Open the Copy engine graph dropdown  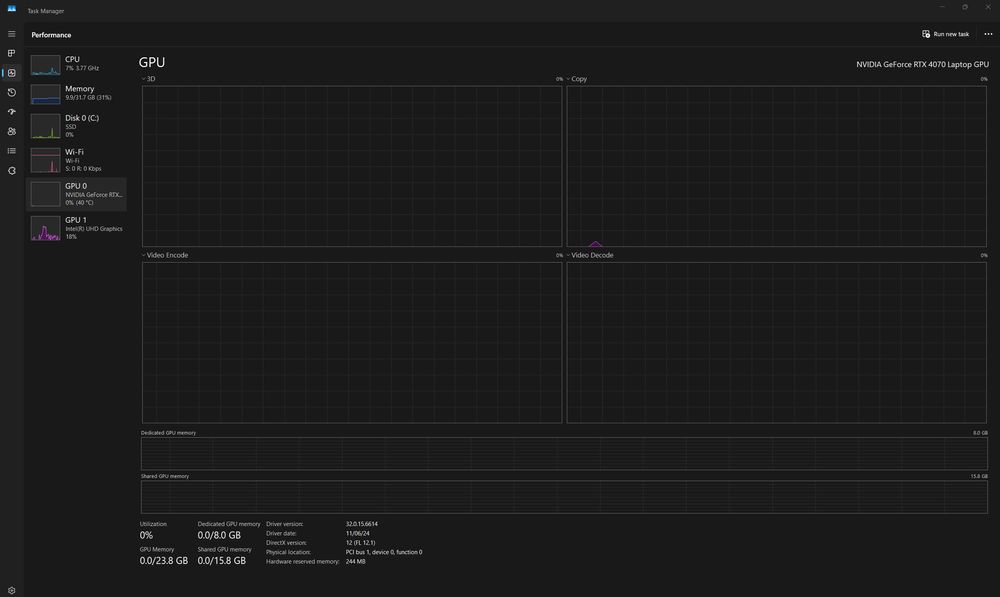[577, 79]
